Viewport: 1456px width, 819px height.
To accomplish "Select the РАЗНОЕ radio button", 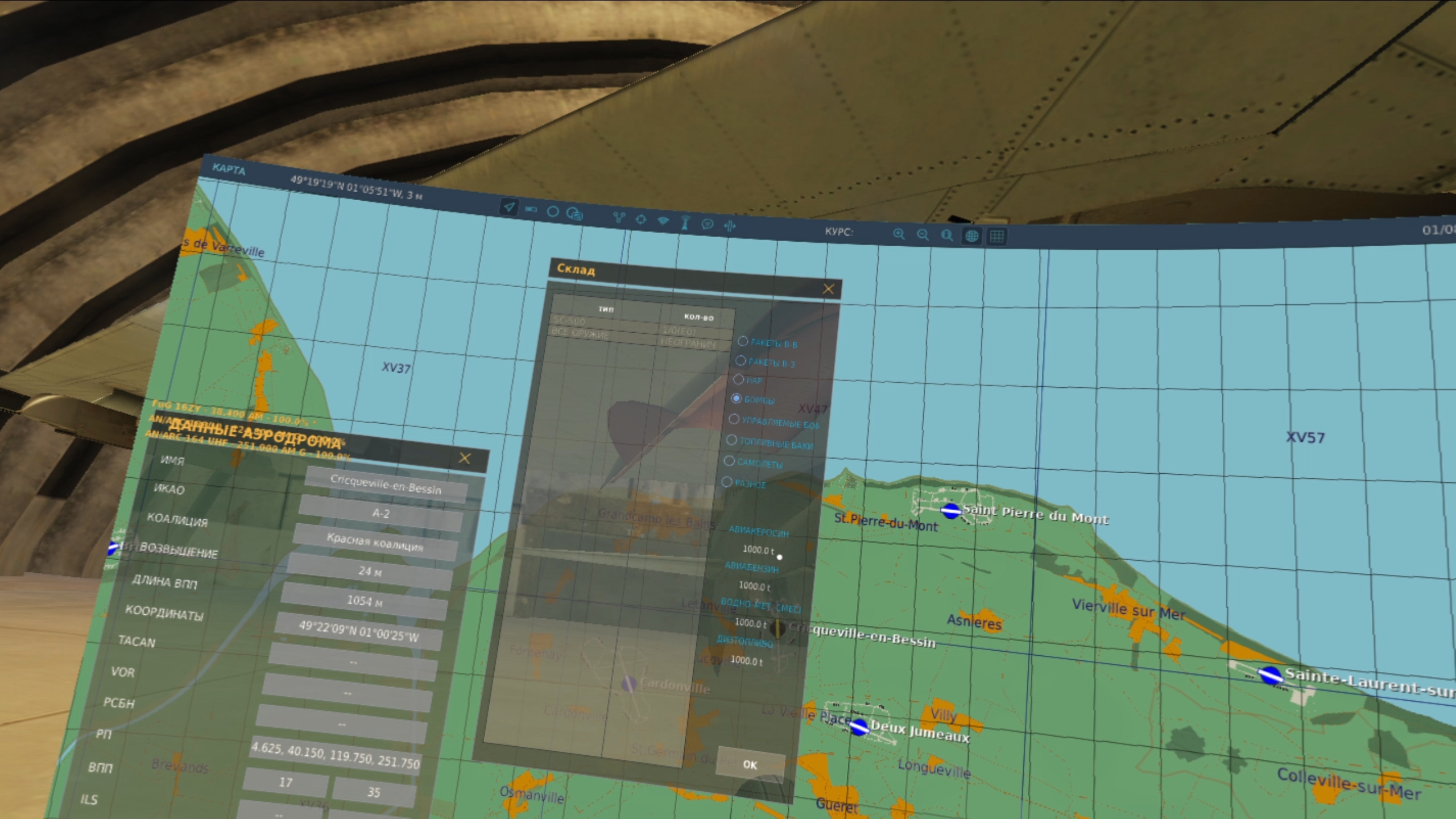I will (x=727, y=482).
